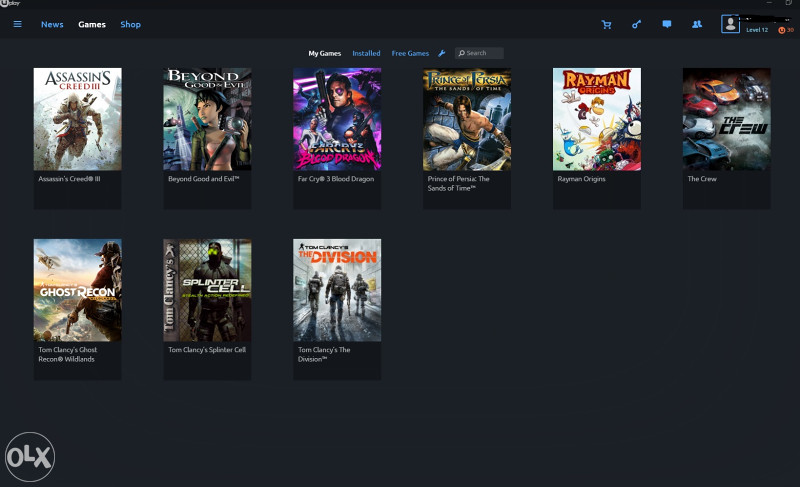Click the Uplay logo
Screen dimensions: 800x487
pyautogui.click(x=10, y=3)
